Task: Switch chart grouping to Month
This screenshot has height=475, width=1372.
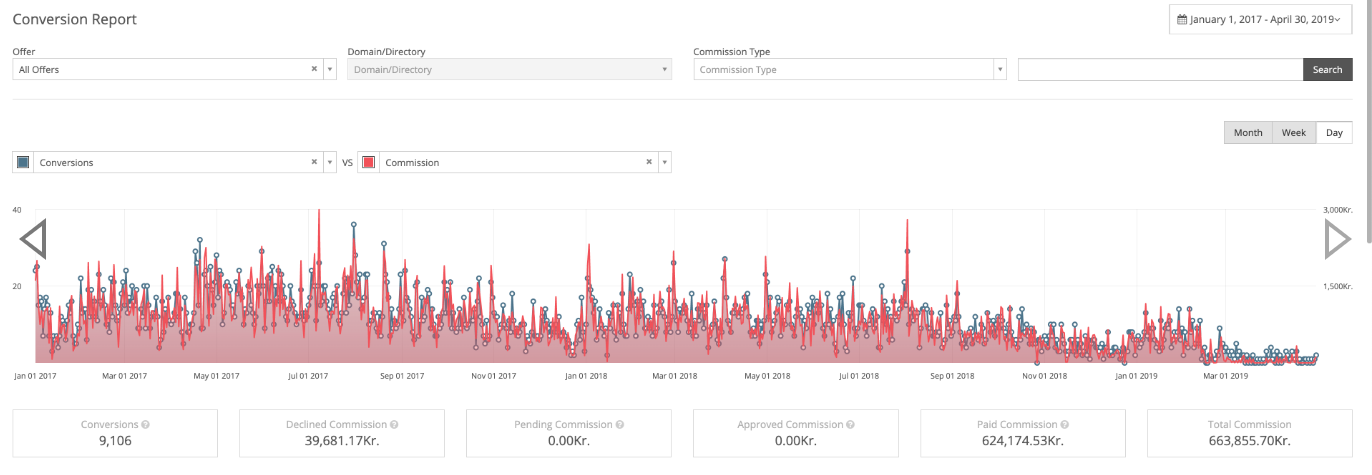Action: pyautogui.click(x=1248, y=133)
